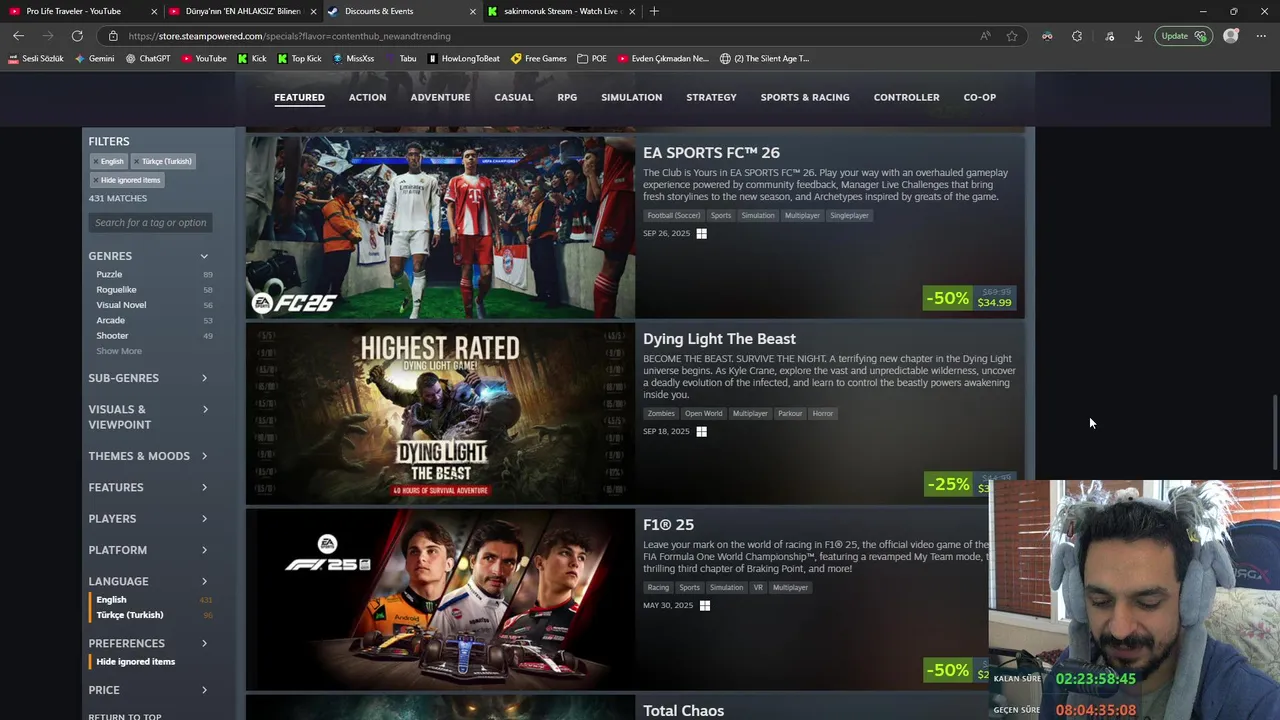Bookmark page with the star icon
Screen dimensions: 1280x720
pos(1012,36)
